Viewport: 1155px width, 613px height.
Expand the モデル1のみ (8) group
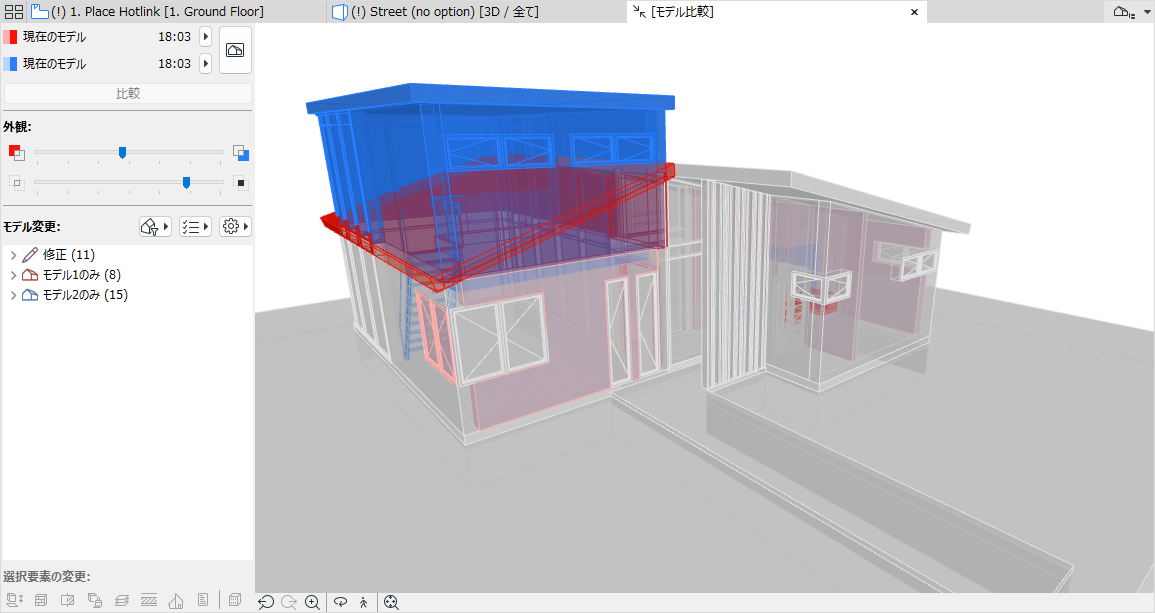click(x=13, y=275)
